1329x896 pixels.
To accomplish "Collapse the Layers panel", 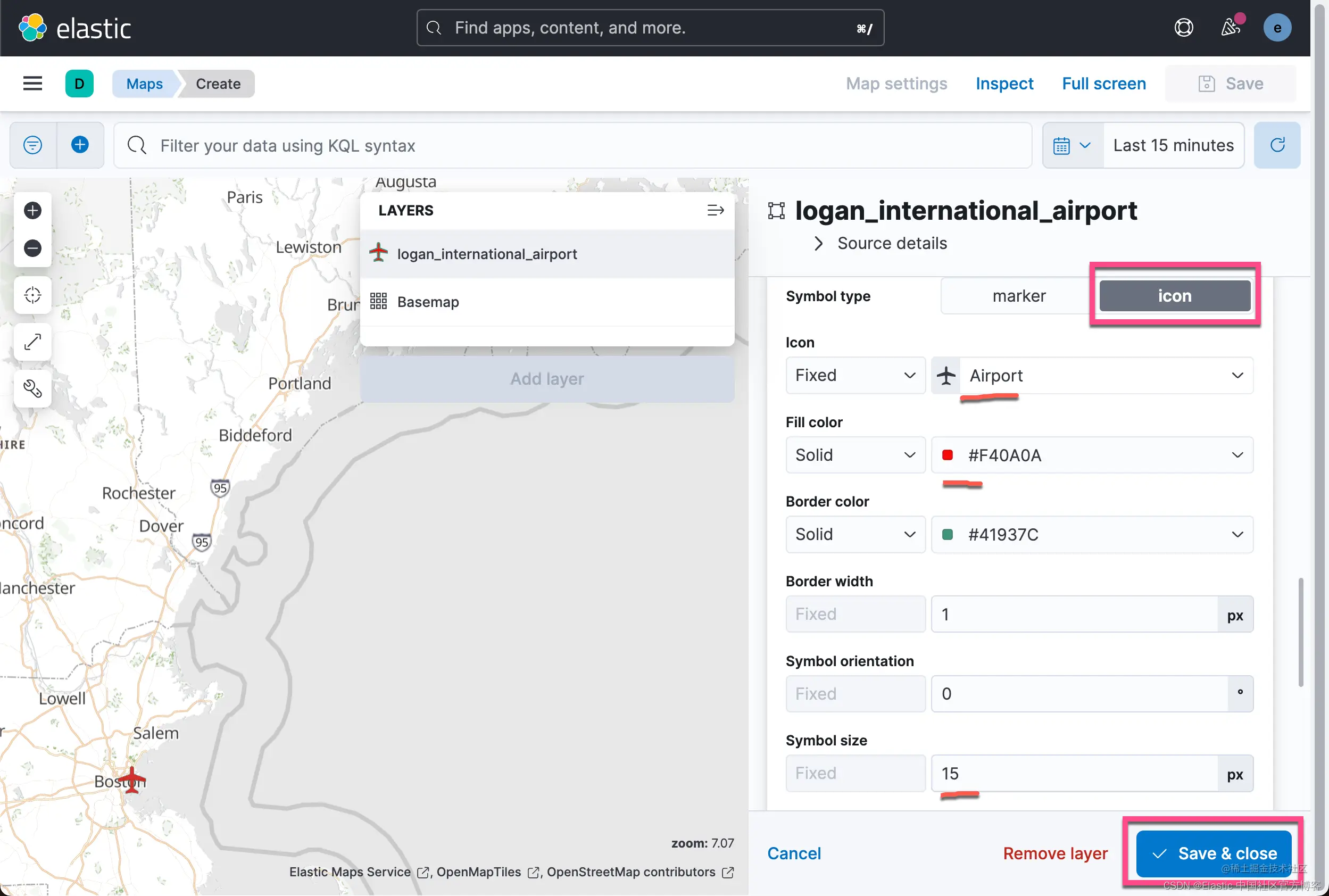I will [715, 210].
